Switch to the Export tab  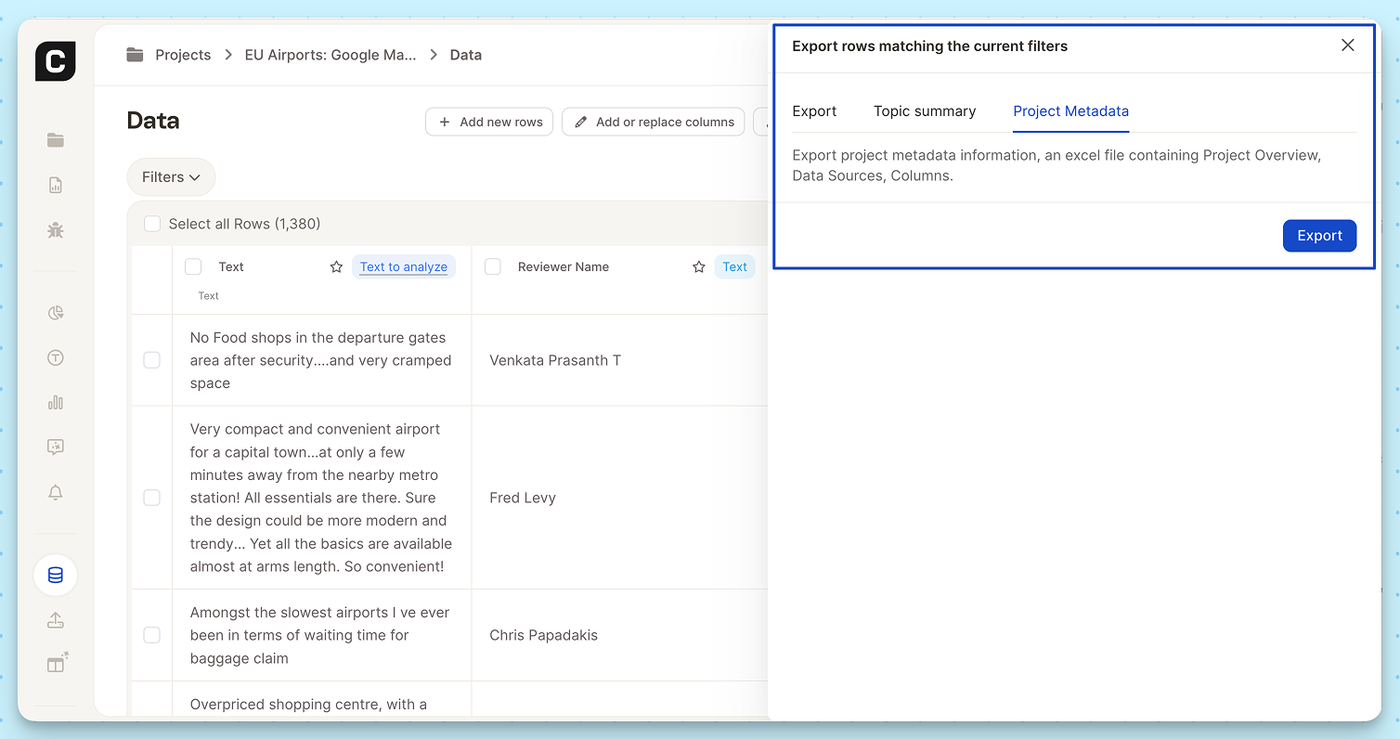[814, 111]
